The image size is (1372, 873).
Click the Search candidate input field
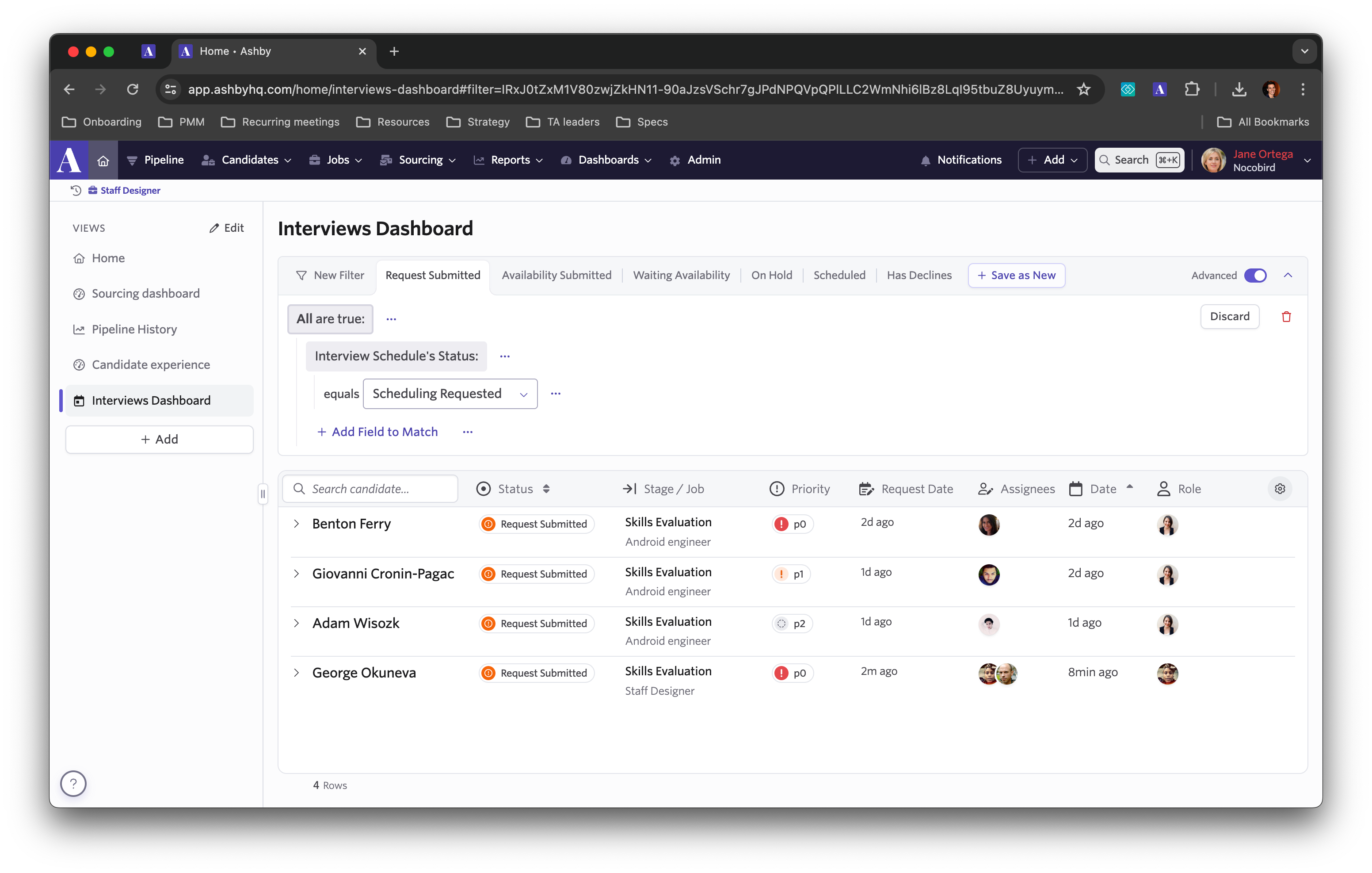click(374, 488)
